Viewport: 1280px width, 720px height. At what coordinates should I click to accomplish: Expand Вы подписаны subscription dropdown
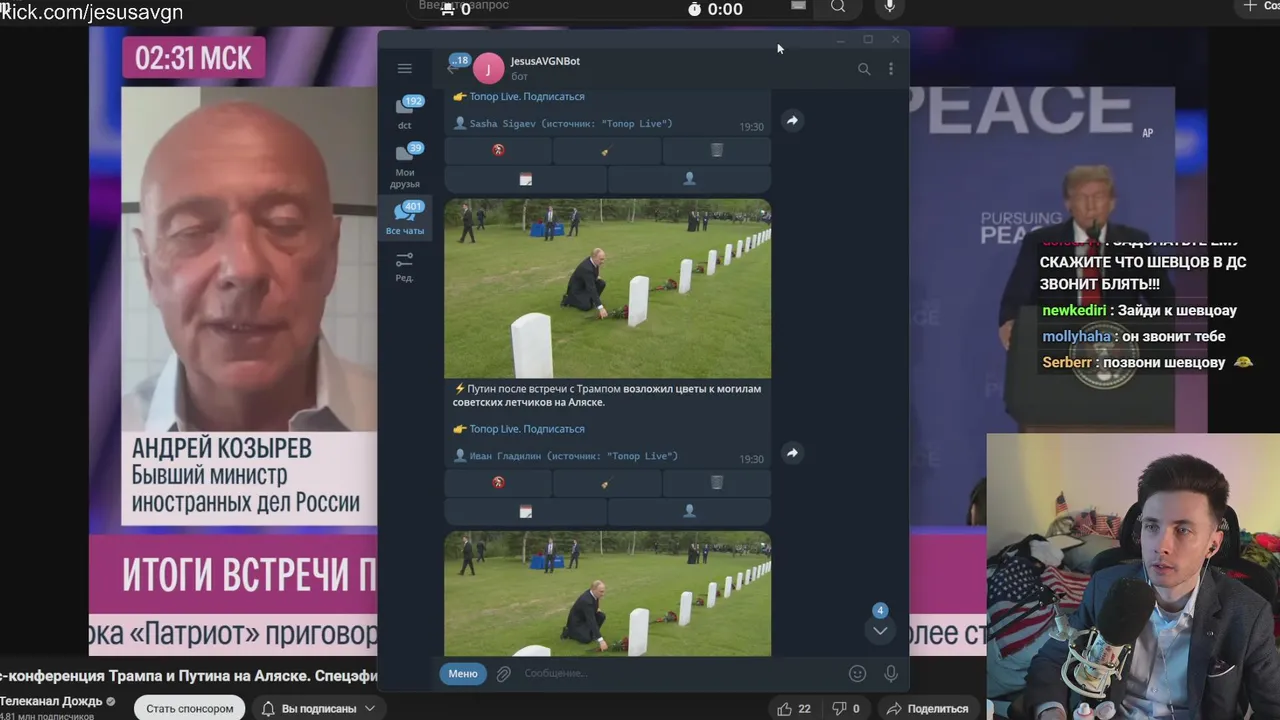coord(318,708)
